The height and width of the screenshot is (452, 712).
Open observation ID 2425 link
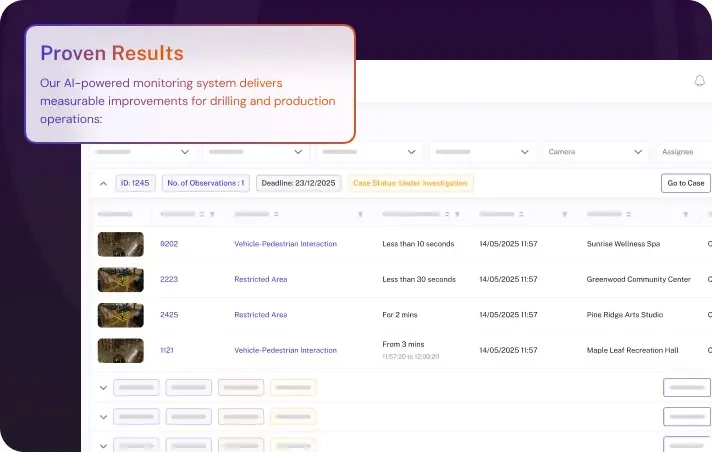click(x=169, y=315)
